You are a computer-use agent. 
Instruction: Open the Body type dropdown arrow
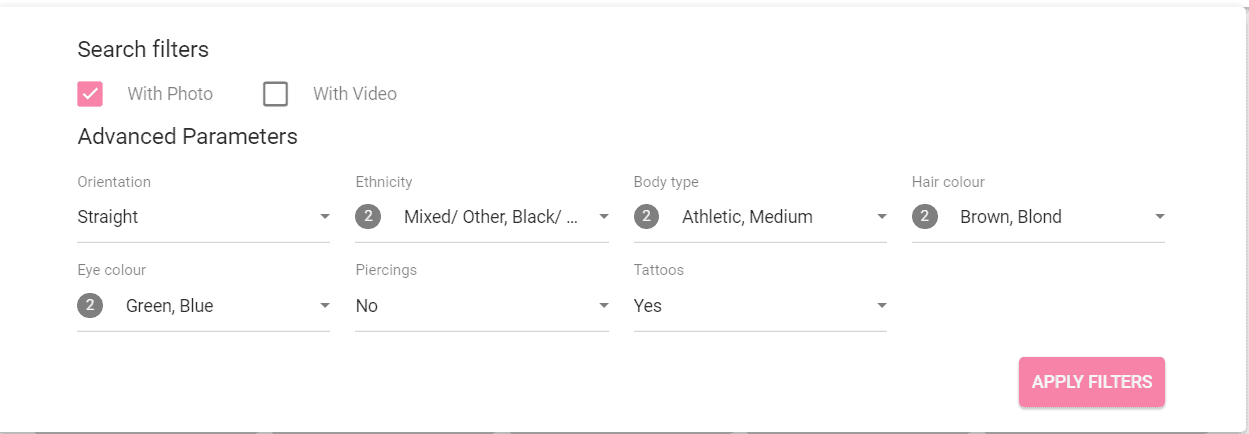(x=881, y=217)
